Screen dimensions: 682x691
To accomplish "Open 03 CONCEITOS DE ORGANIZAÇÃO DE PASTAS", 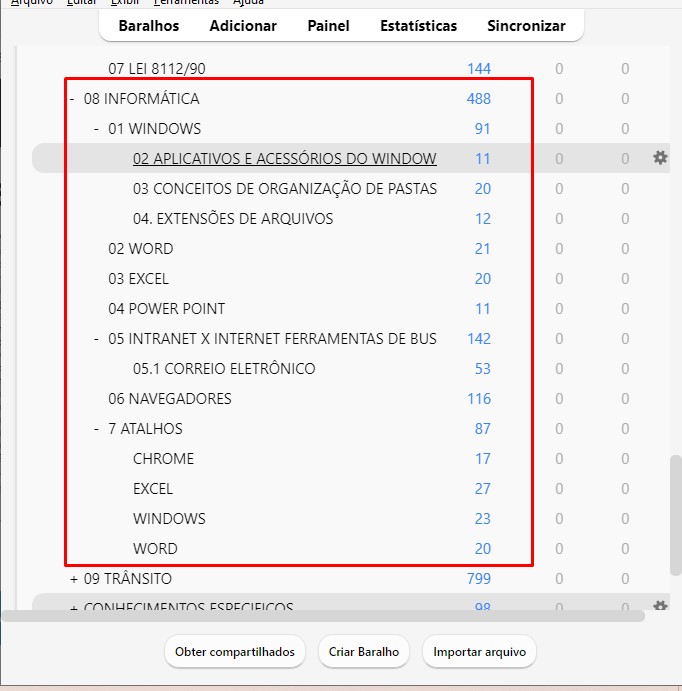I will 285,189.
